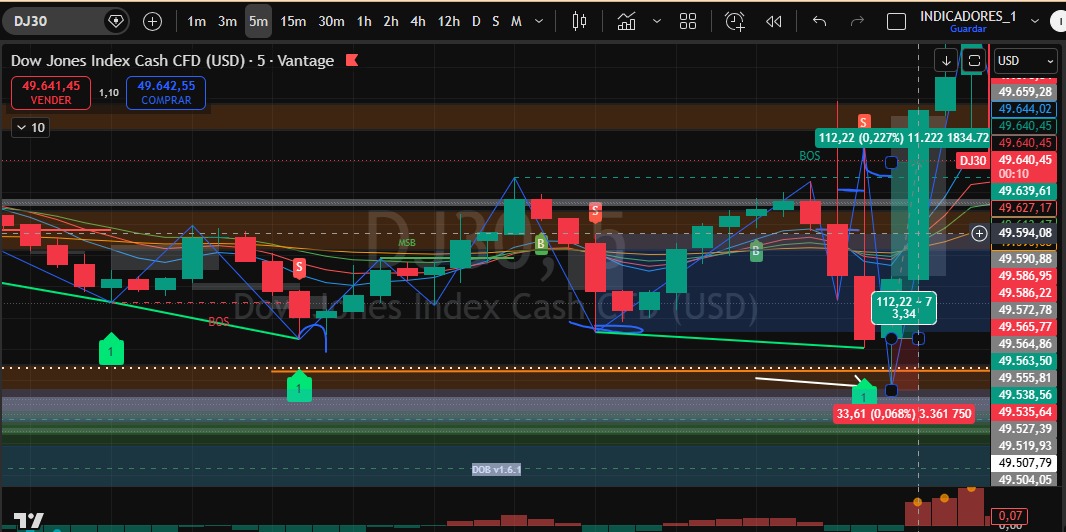Click the INDICADORES_1 layout name
This screenshot has width=1066, height=532.
tap(968, 16)
